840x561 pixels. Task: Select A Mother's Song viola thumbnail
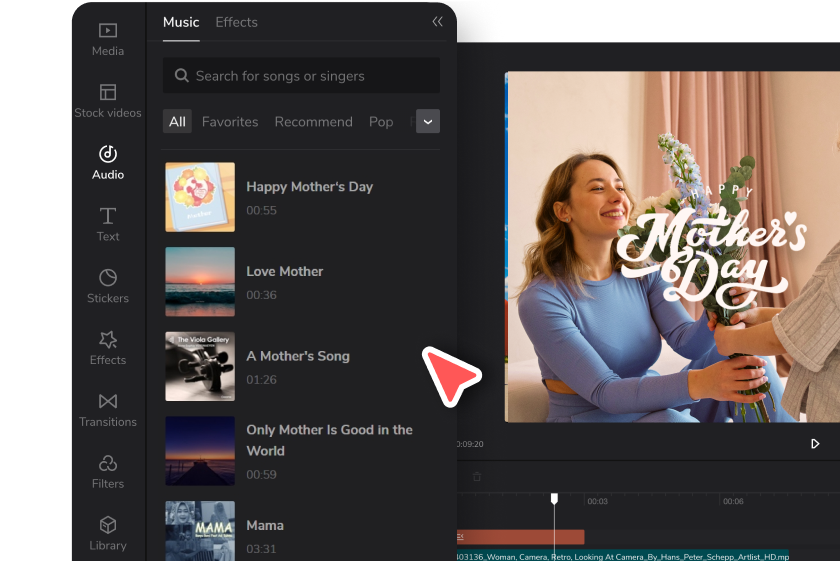tap(200, 366)
